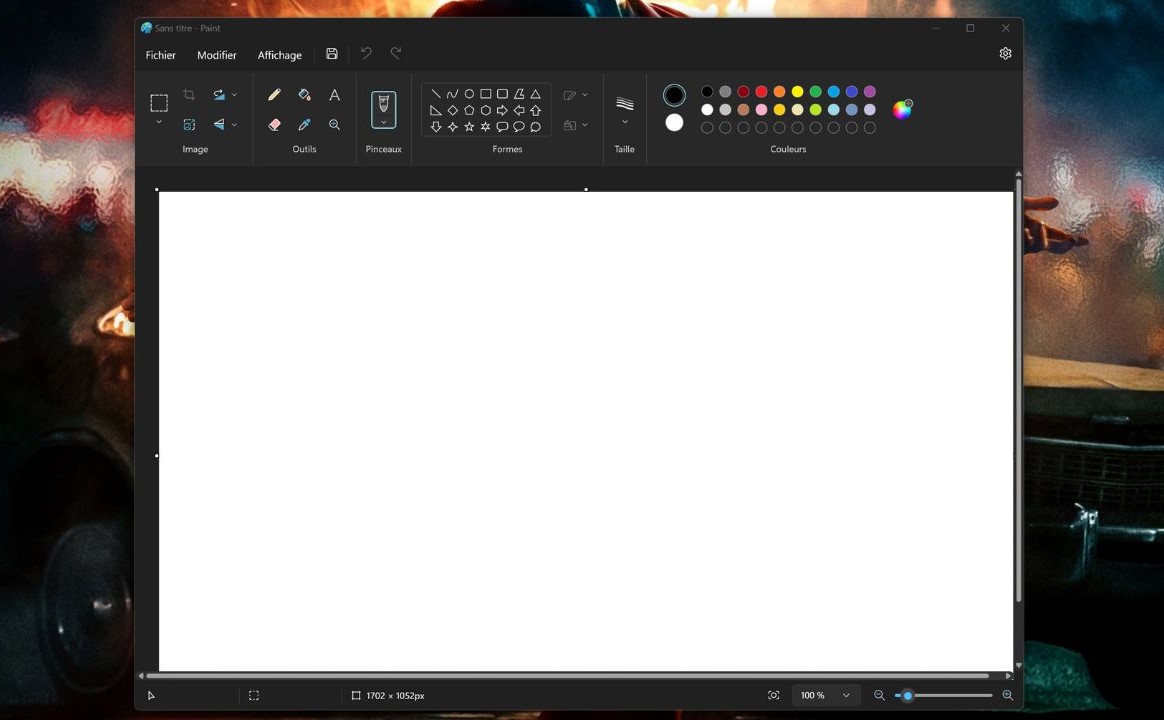Image resolution: width=1164 pixels, height=720 pixels.
Task: Choose the five-point star shape
Action: point(469,127)
